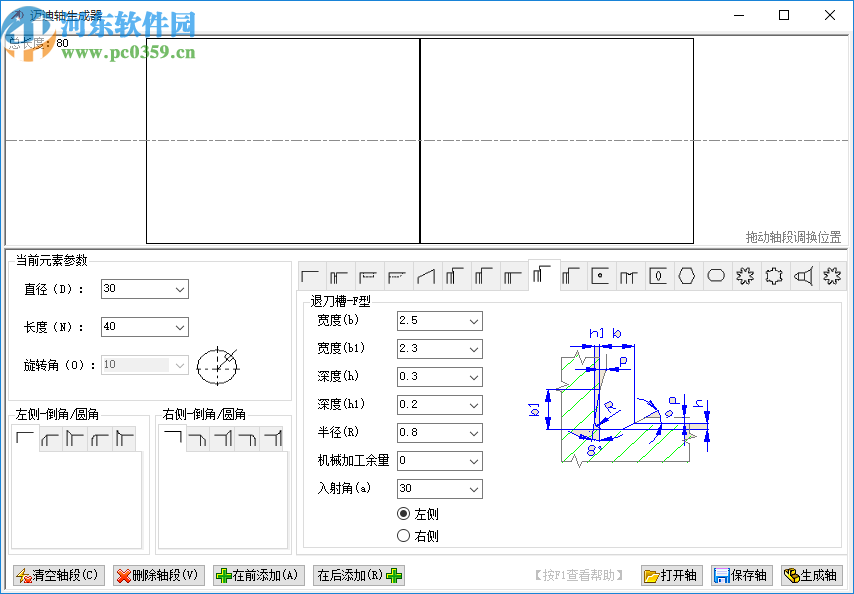Screen dimensions: 854x594
Task: Select the sound-cone segment icon near the right
Action: (x=801, y=275)
